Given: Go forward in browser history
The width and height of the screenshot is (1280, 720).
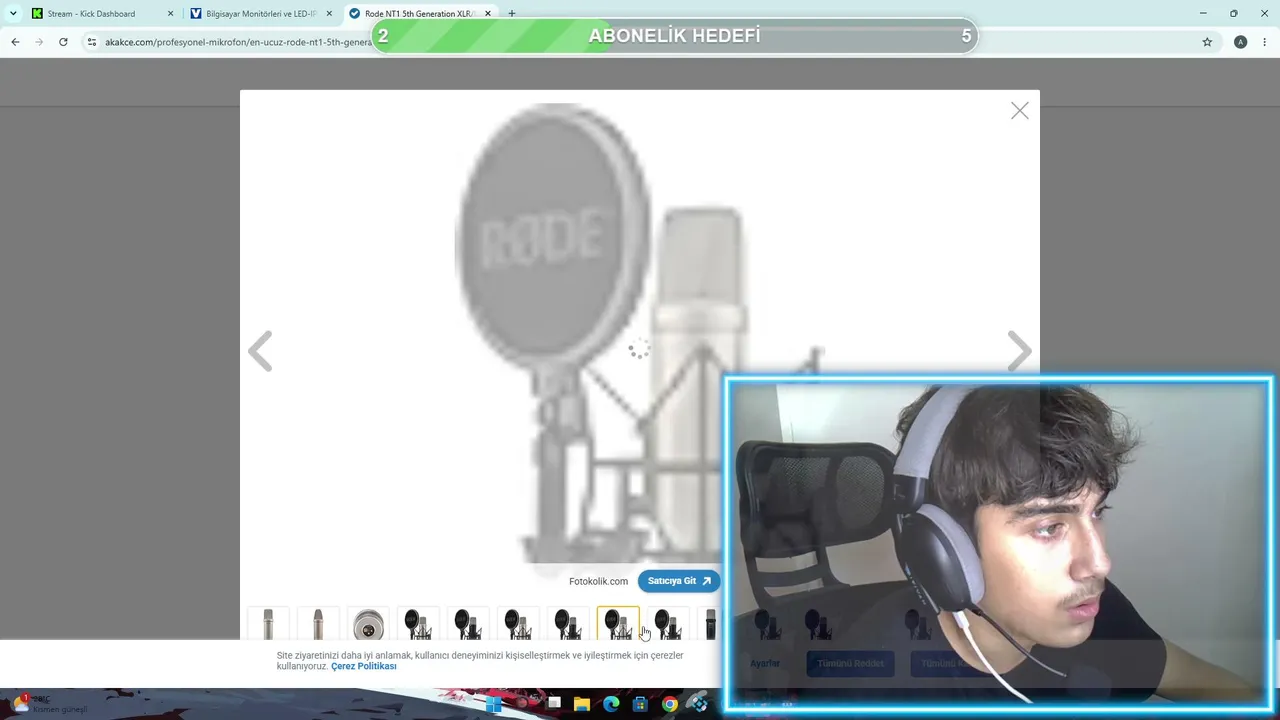Looking at the screenshot, I should pos(39,42).
